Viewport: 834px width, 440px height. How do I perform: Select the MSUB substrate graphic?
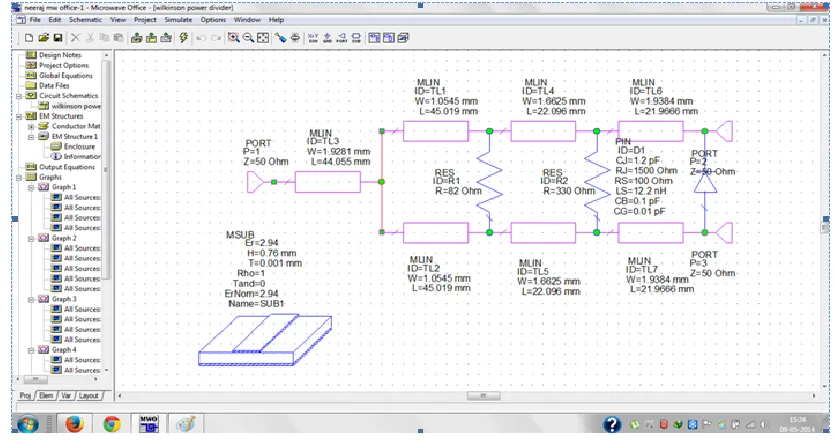click(x=265, y=341)
